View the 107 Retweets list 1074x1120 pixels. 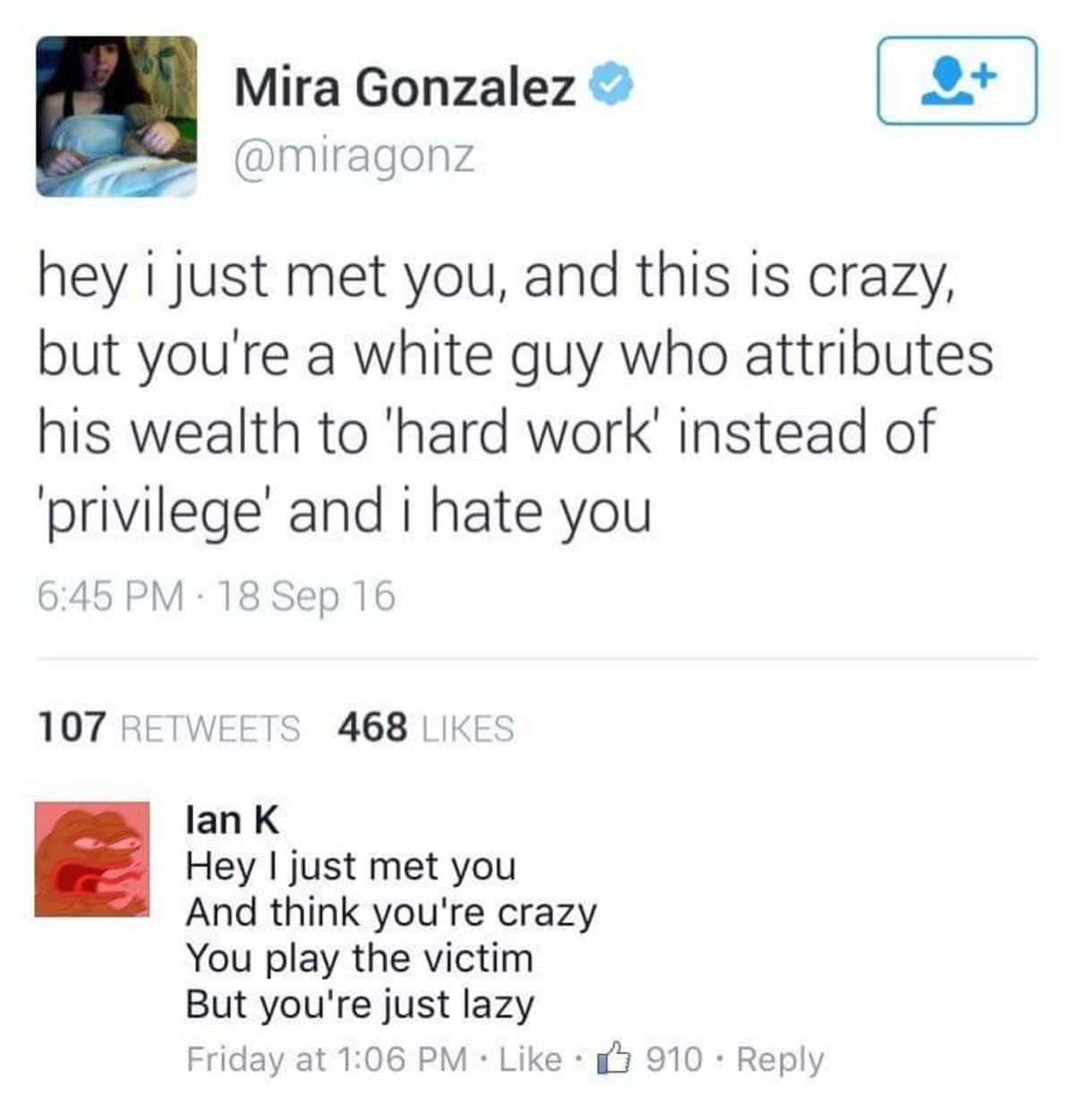click(x=168, y=727)
